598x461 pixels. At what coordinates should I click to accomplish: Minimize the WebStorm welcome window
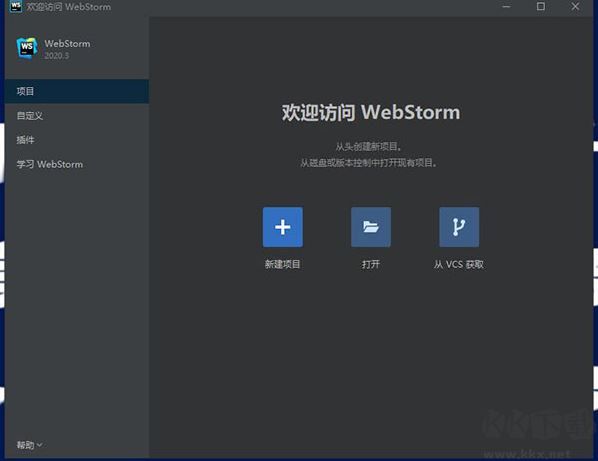pos(506,6)
